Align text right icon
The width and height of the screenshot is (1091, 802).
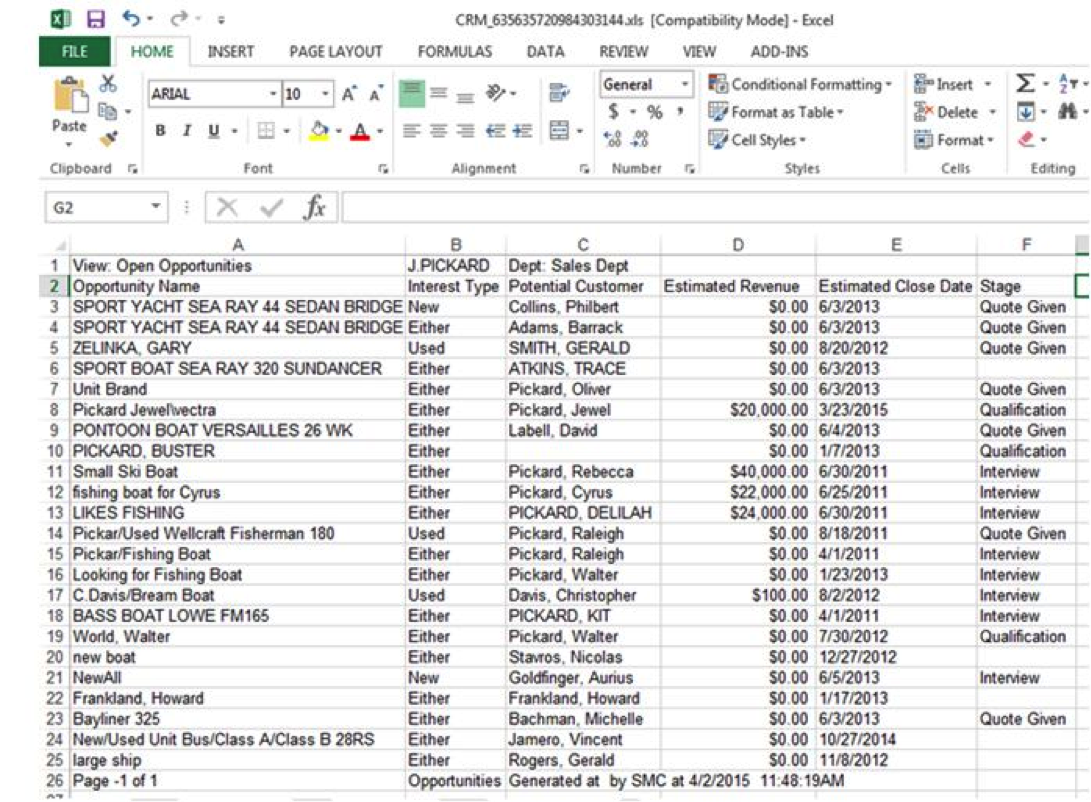pos(465,131)
